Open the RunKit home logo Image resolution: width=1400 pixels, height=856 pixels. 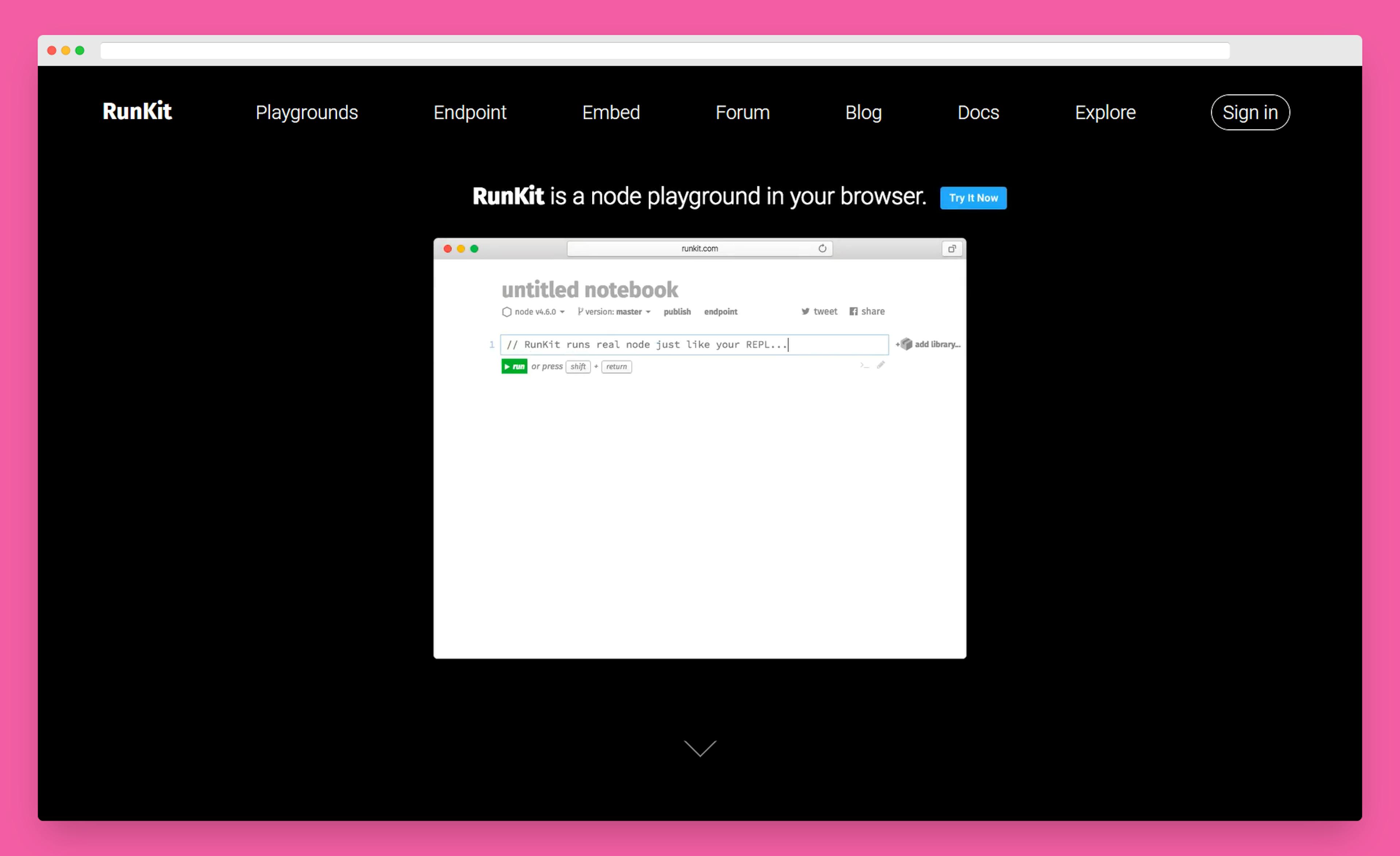(x=137, y=111)
